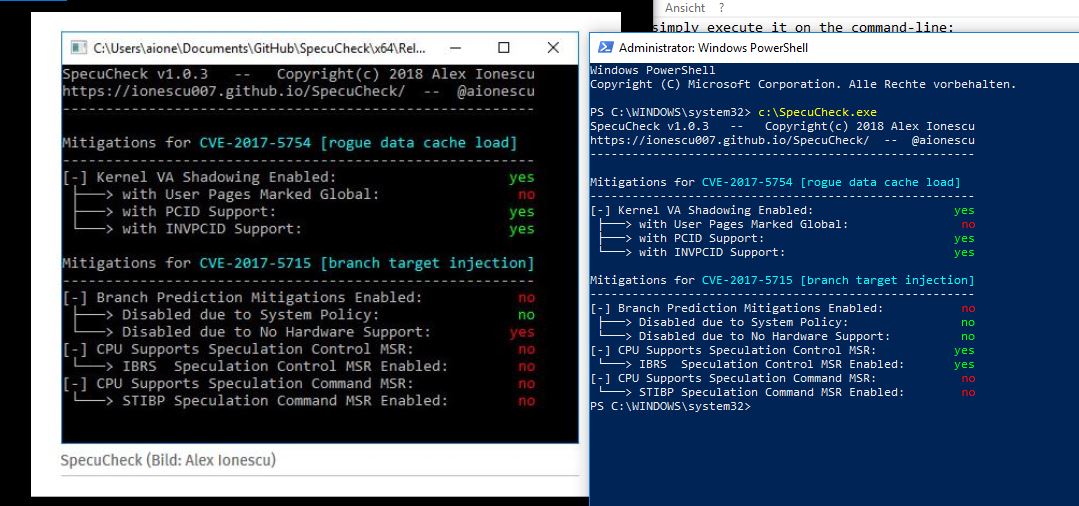Click the last empty PS C:\WINDOWS\system32> prompt
The height and width of the screenshot is (506, 1079).
coord(670,406)
